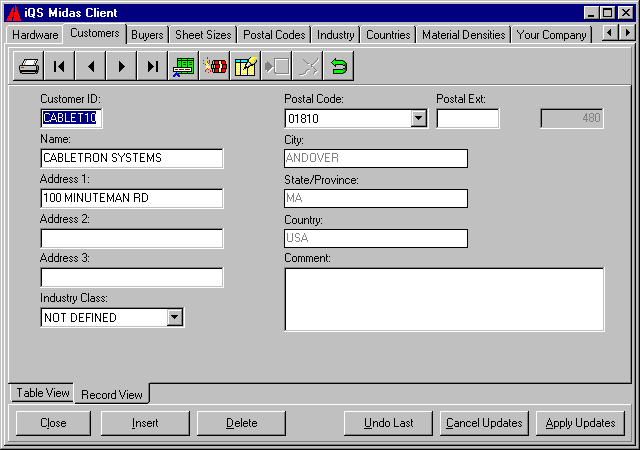Click the Country field showing USA
640x450 pixels.
coord(376,238)
